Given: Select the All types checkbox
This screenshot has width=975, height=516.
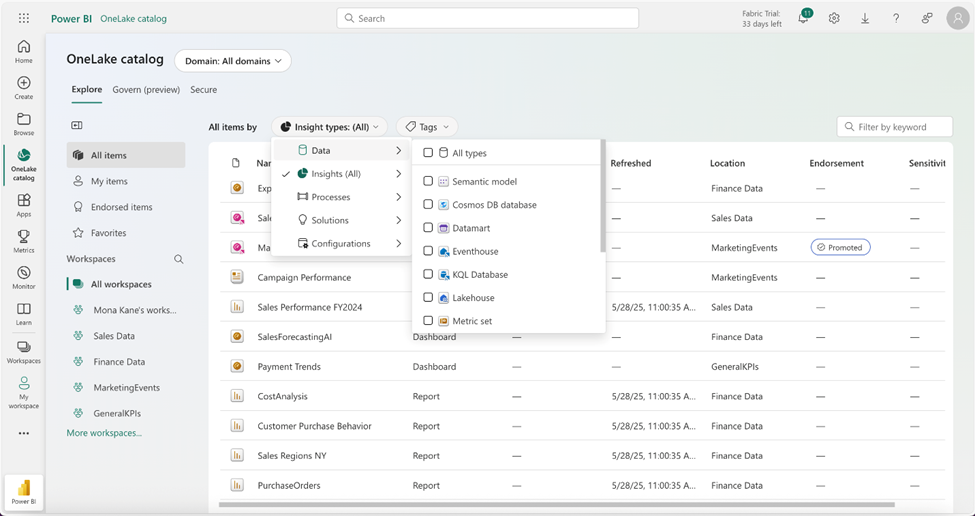Looking at the screenshot, I should pos(428,153).
